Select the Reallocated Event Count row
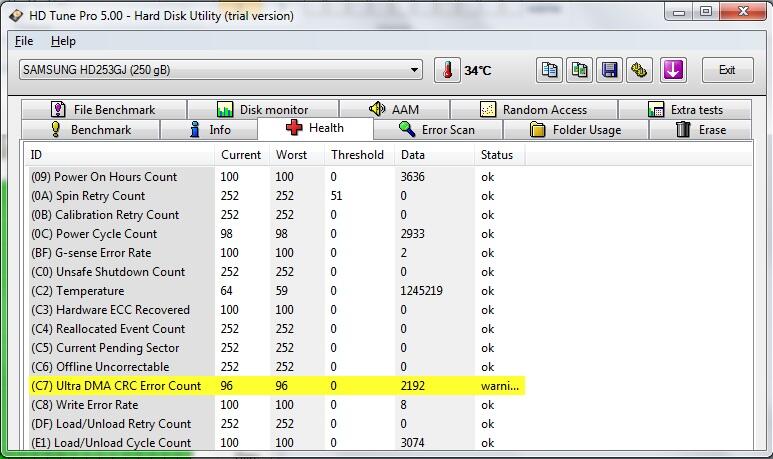This screenshot has height=459, width=773. [x=275, y=328]
